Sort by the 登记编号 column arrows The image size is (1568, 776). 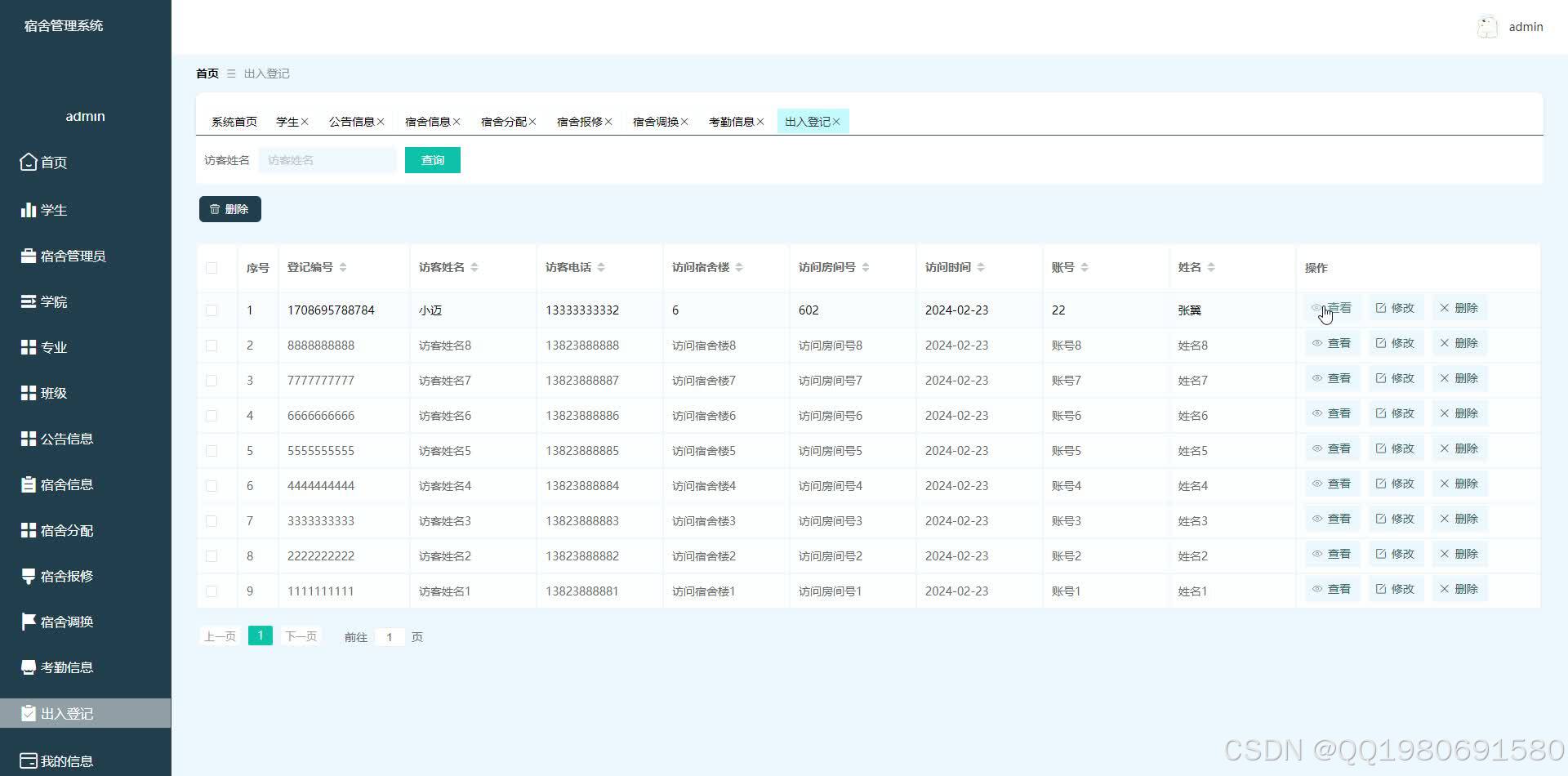pyautogui.click(x=343, y=268)
